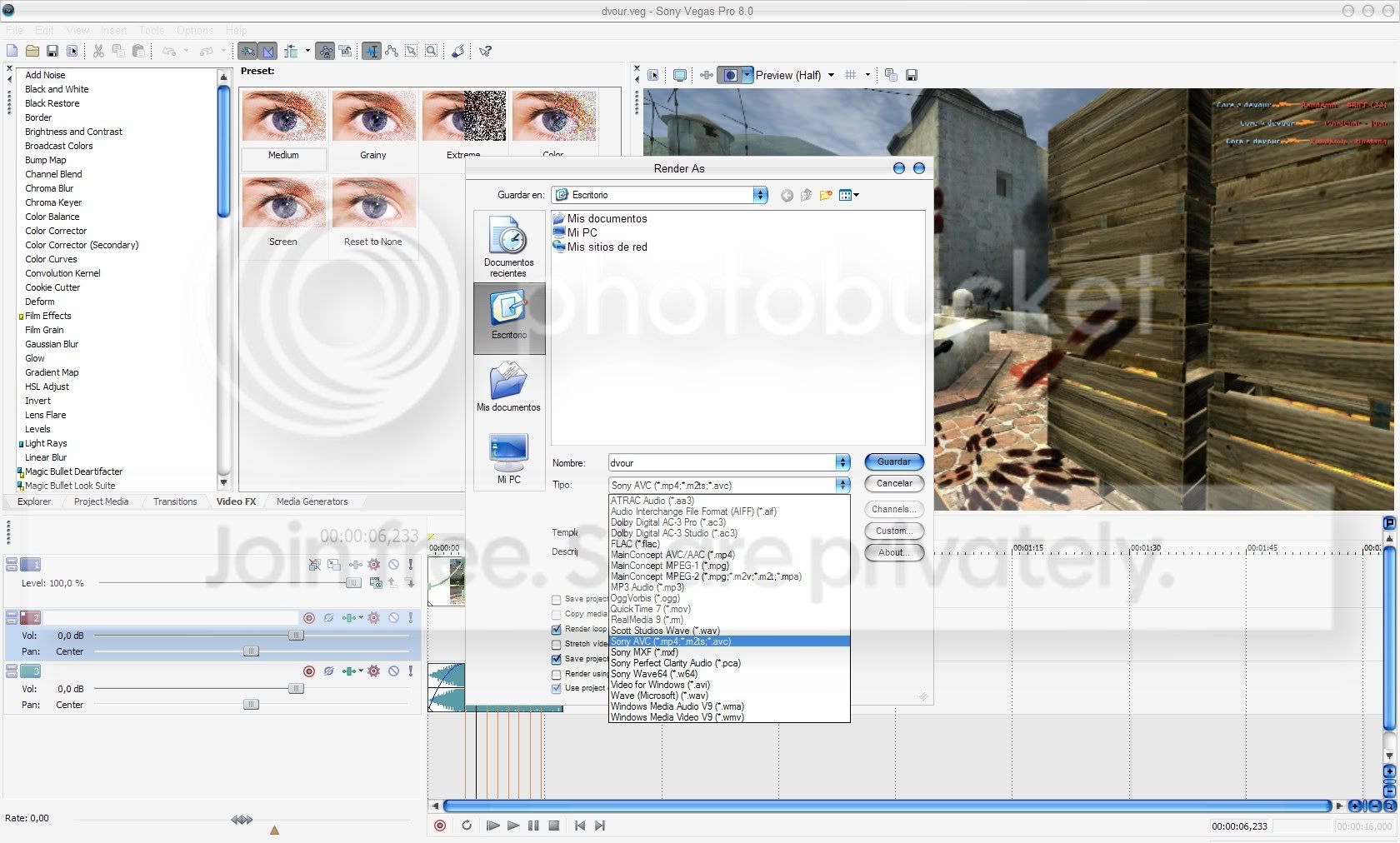Enable Automatic Crossfades on the toolbar
1400x843 pixels.
pos(267,50)
